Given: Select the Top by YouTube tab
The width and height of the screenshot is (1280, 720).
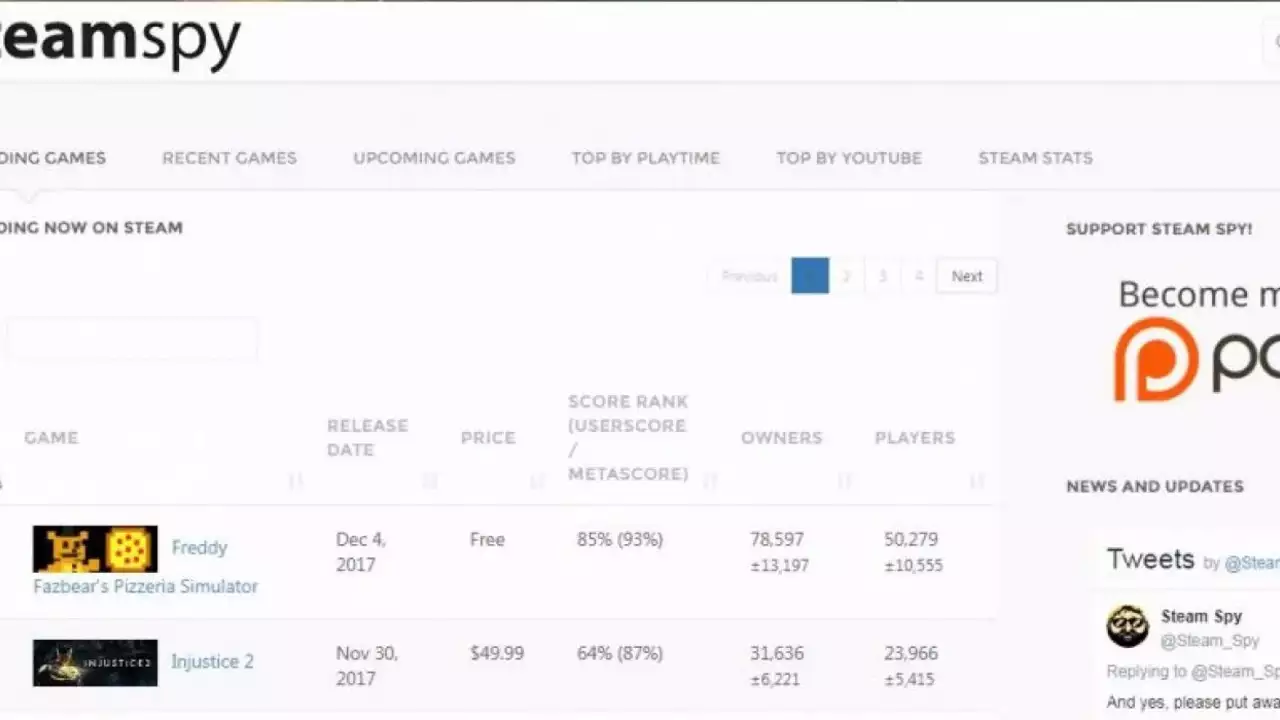Looking at the screenshot, I should [849, 158].
